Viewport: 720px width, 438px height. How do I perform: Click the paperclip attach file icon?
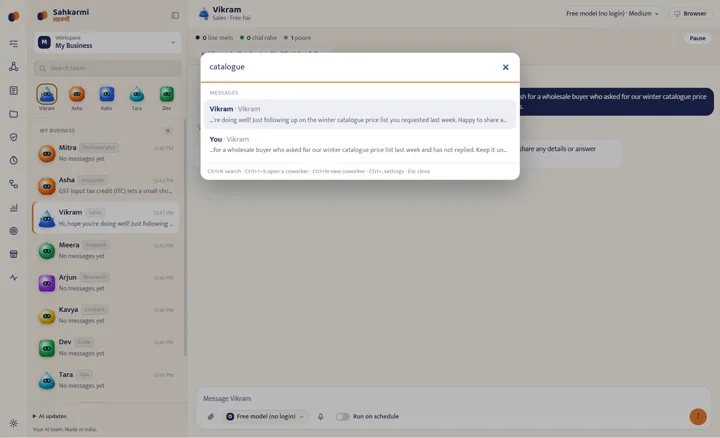[x=211, y=417]
